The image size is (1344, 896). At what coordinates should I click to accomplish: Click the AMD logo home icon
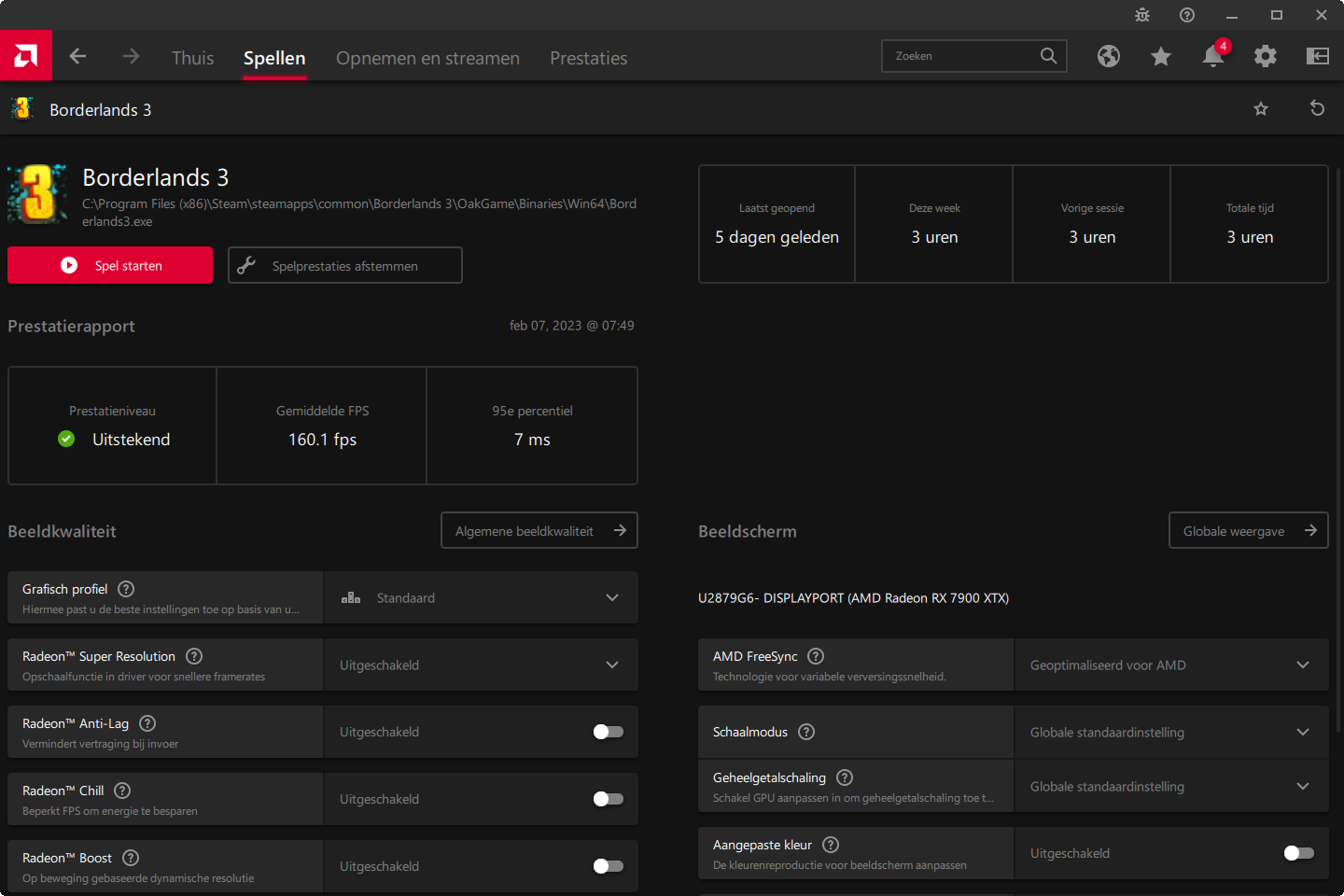click(26, 56)
